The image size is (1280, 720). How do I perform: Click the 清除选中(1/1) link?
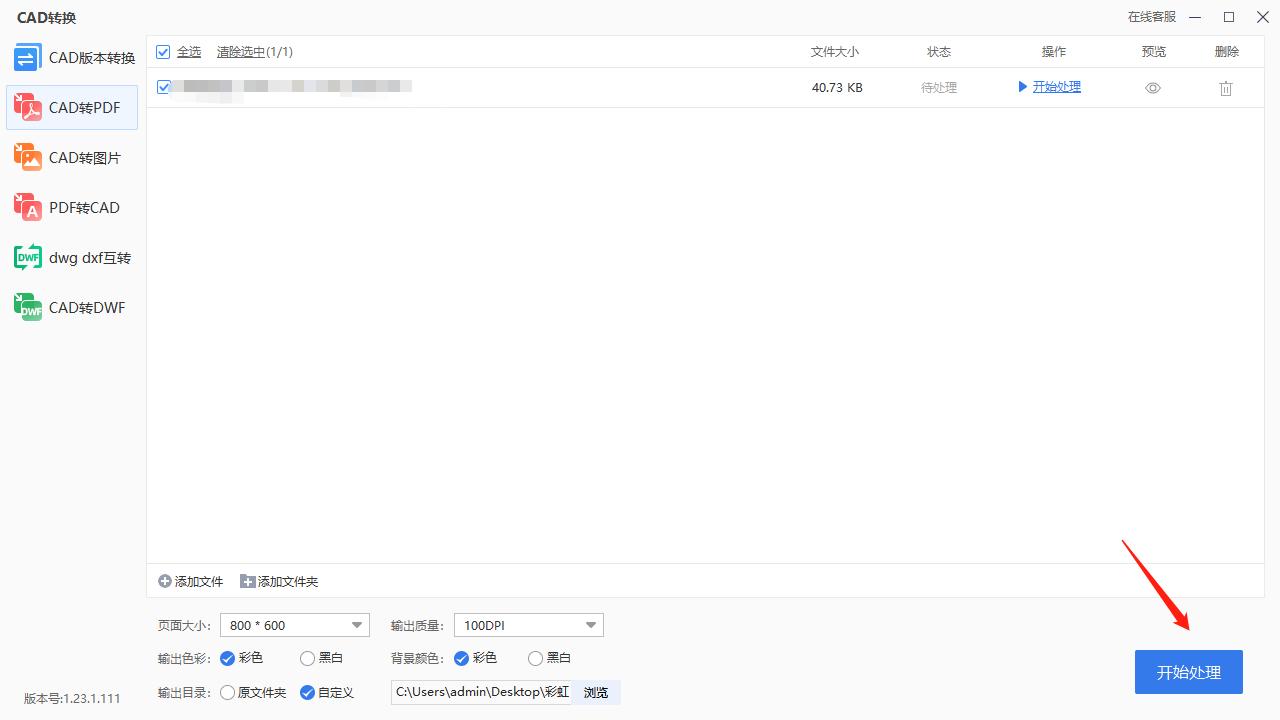coord(255,51)
